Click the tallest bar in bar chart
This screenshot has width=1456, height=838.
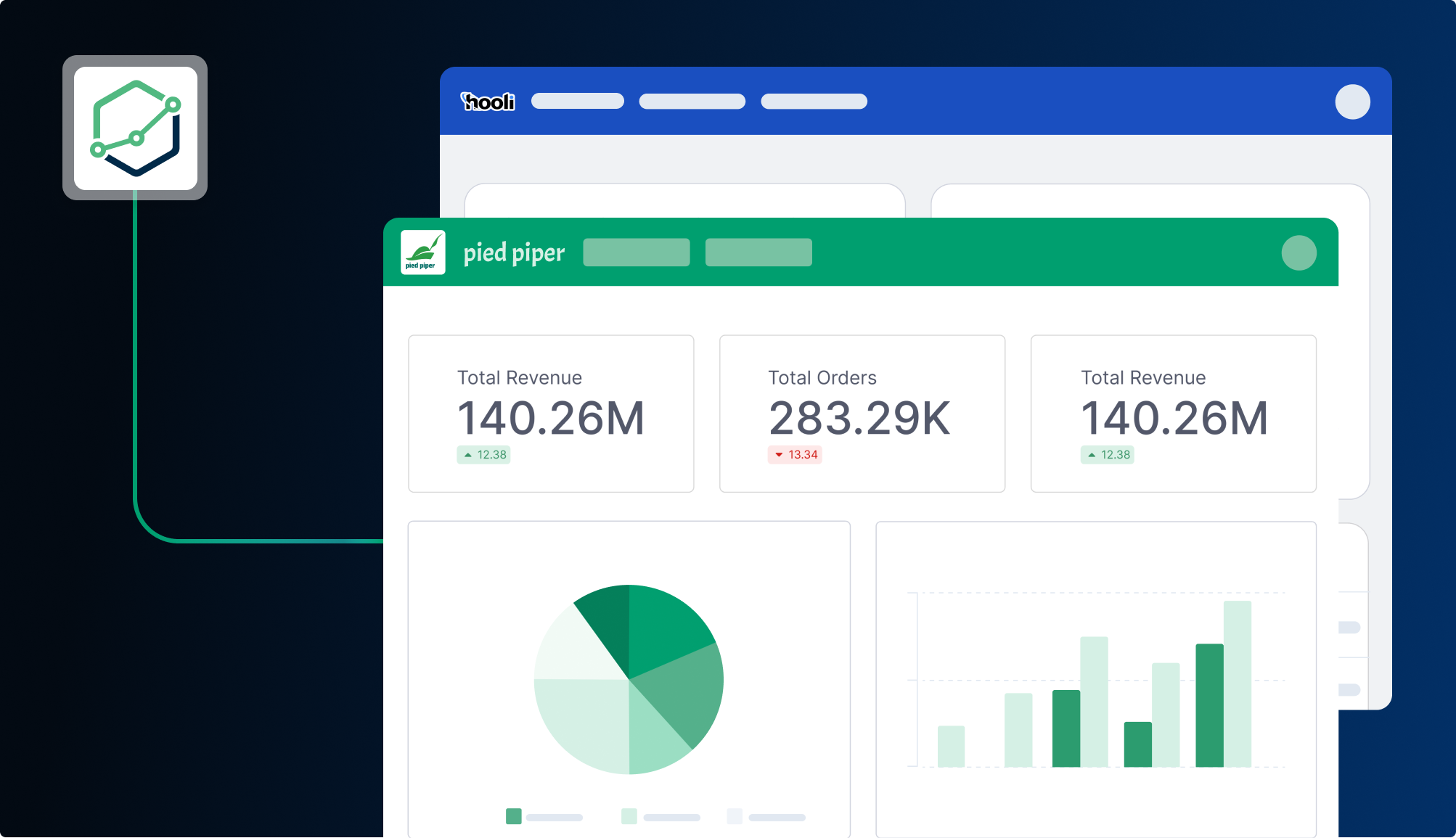[x=1237, y=682]
